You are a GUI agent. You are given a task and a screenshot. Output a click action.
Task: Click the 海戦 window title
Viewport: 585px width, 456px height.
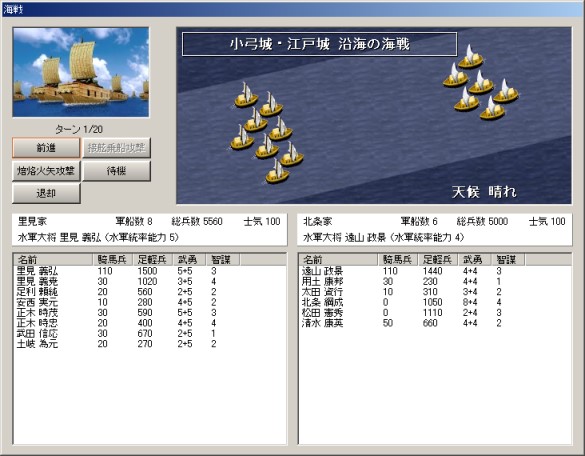tap(13, 10)
